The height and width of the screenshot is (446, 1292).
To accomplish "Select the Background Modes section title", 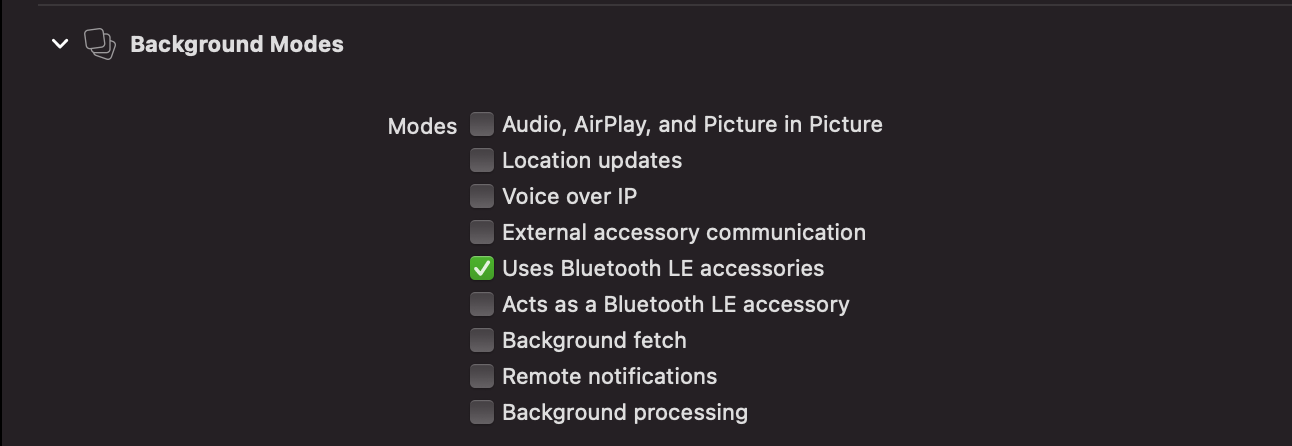I will coord(237,44).
